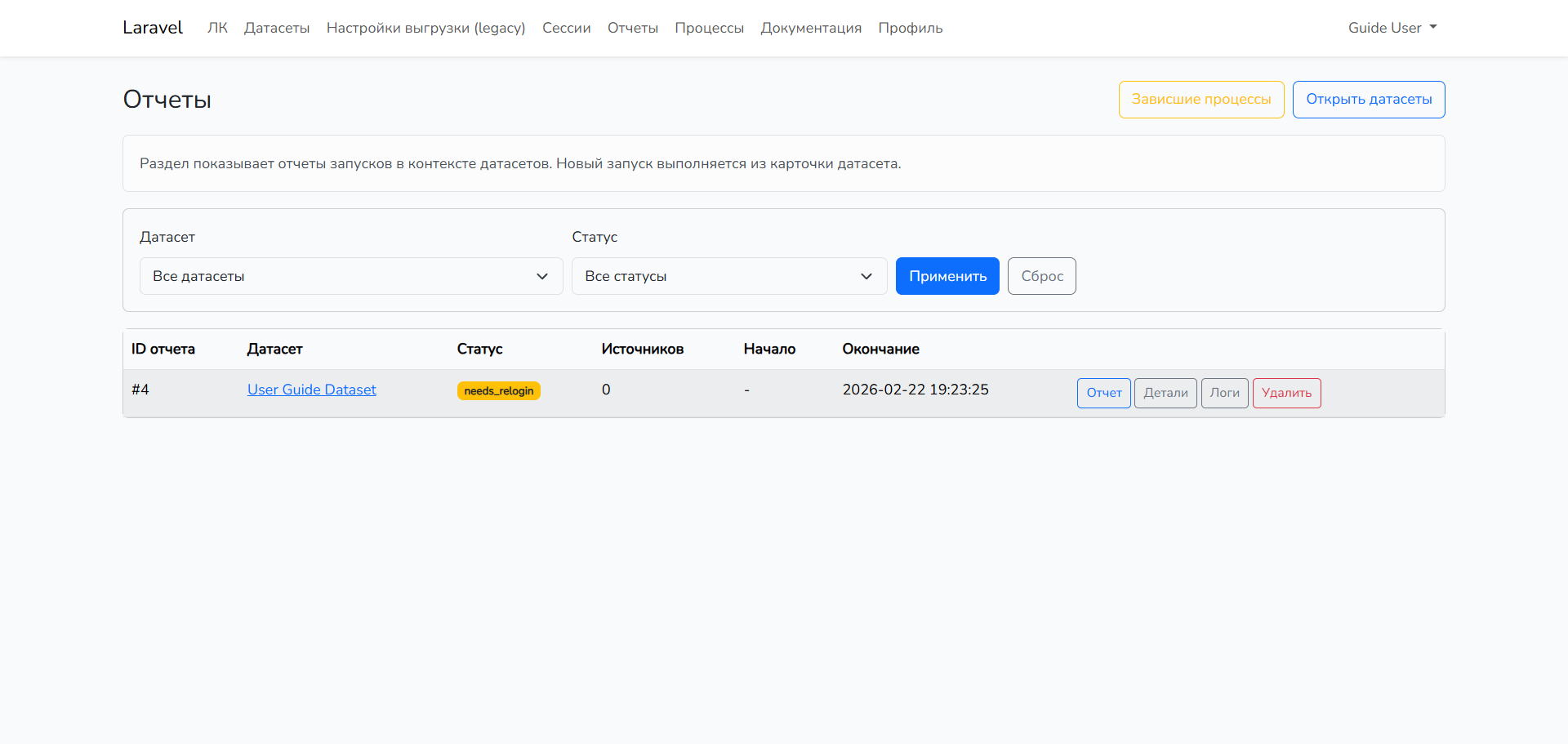The height and width of the screenshot is (744, 1568).
Task: Click the Laravel brand logo
Action: (152, 27)
